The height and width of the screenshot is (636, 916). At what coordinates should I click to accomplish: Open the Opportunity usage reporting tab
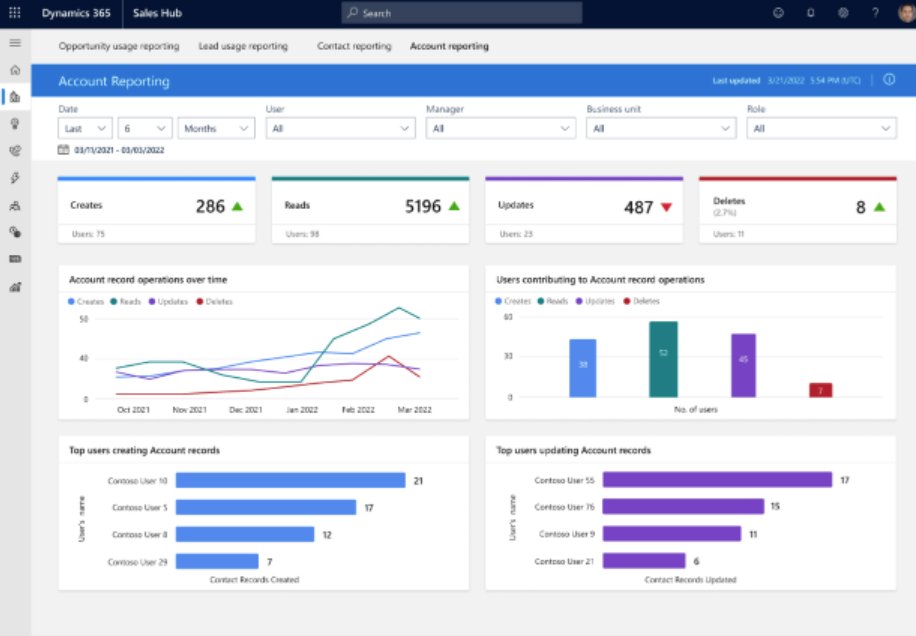tap(119, 46)
